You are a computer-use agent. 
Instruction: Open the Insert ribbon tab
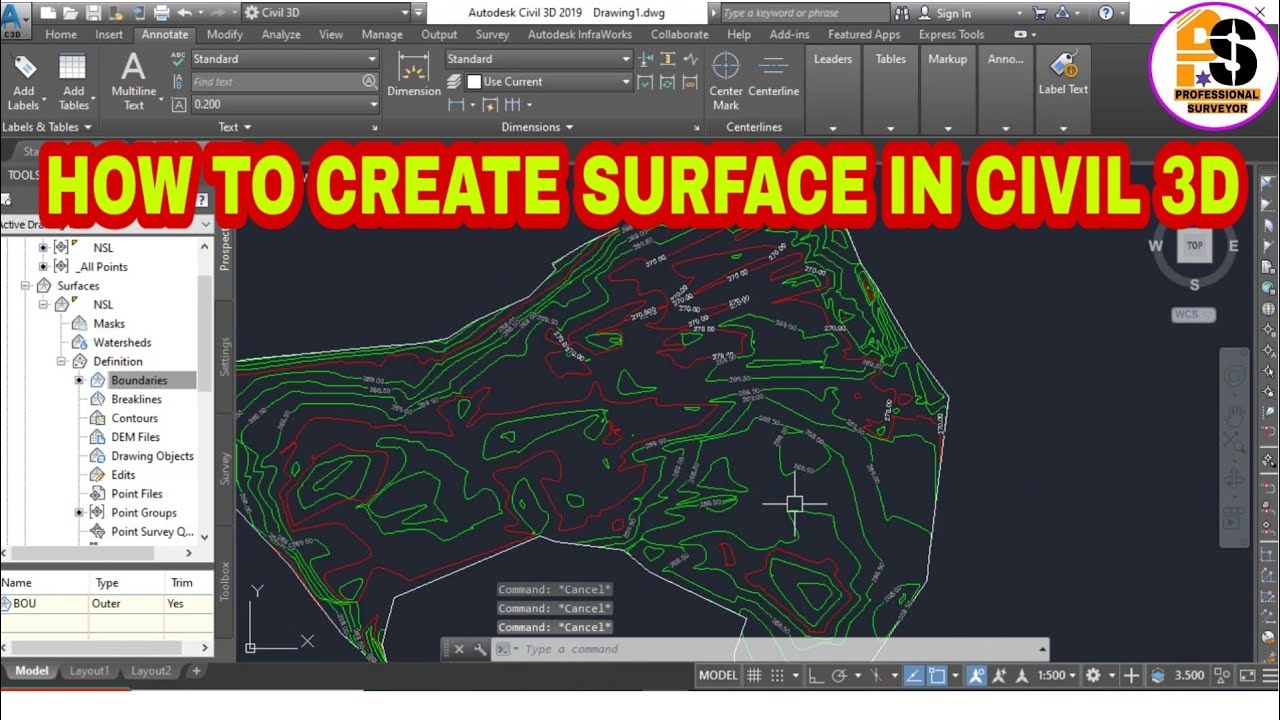109,34
